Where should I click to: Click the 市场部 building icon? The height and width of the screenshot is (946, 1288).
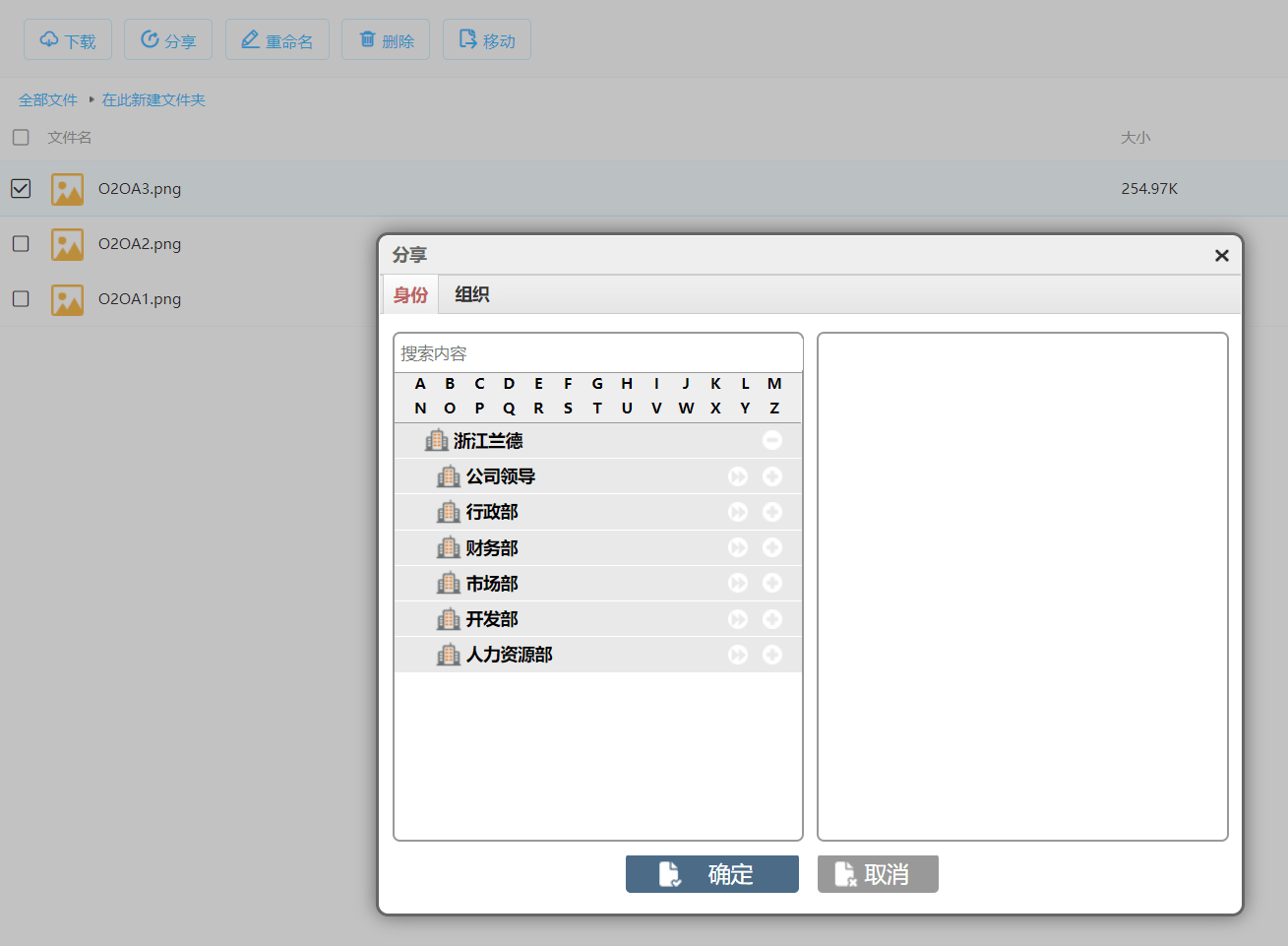click(449, 583)
